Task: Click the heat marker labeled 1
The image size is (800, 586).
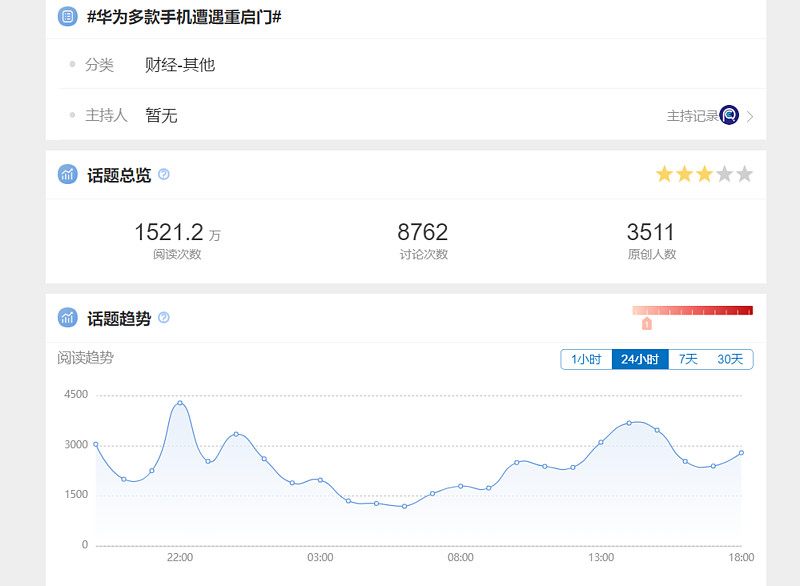Action: point(646,323)
